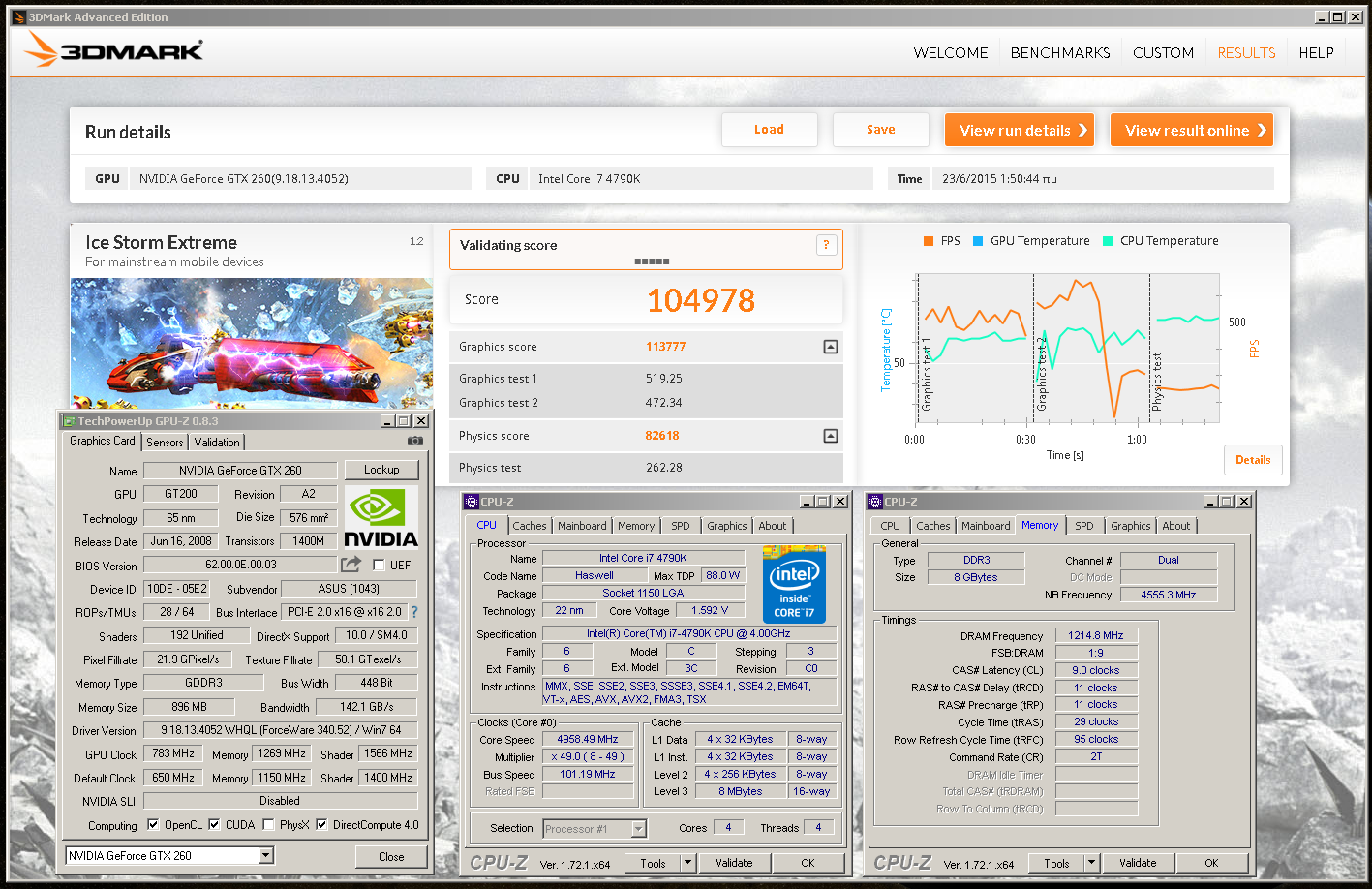The image size is (1372, 889).
Task: Toggle the DirectCompute 4.0 checkbox
Action: [x=321, y=825]
